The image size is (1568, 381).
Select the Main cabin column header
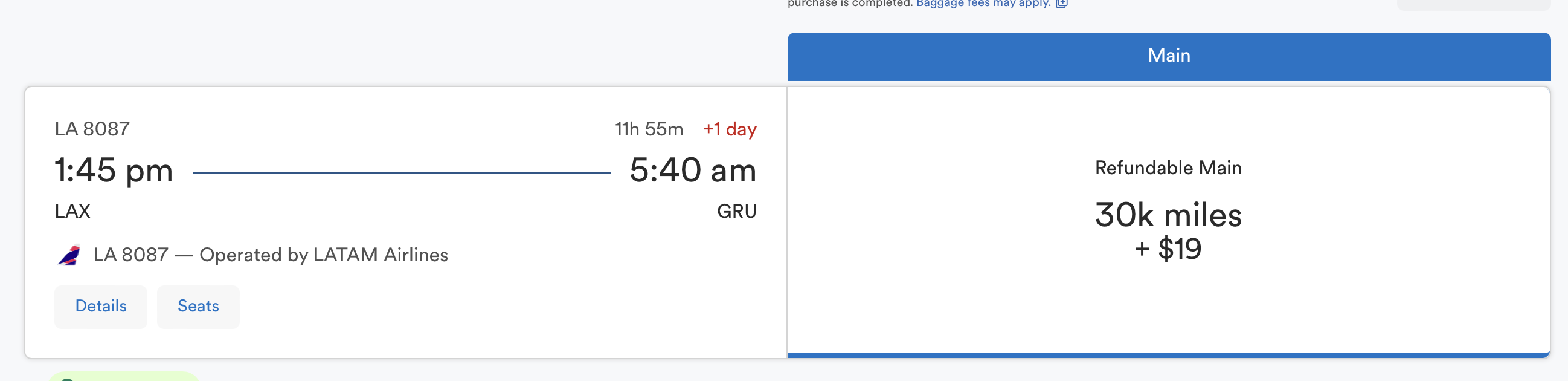point(1169,56)
